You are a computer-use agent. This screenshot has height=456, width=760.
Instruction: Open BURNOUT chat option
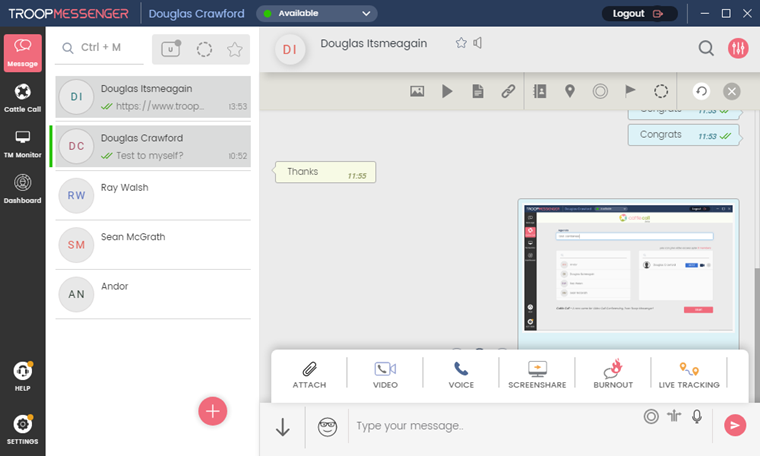613,375
